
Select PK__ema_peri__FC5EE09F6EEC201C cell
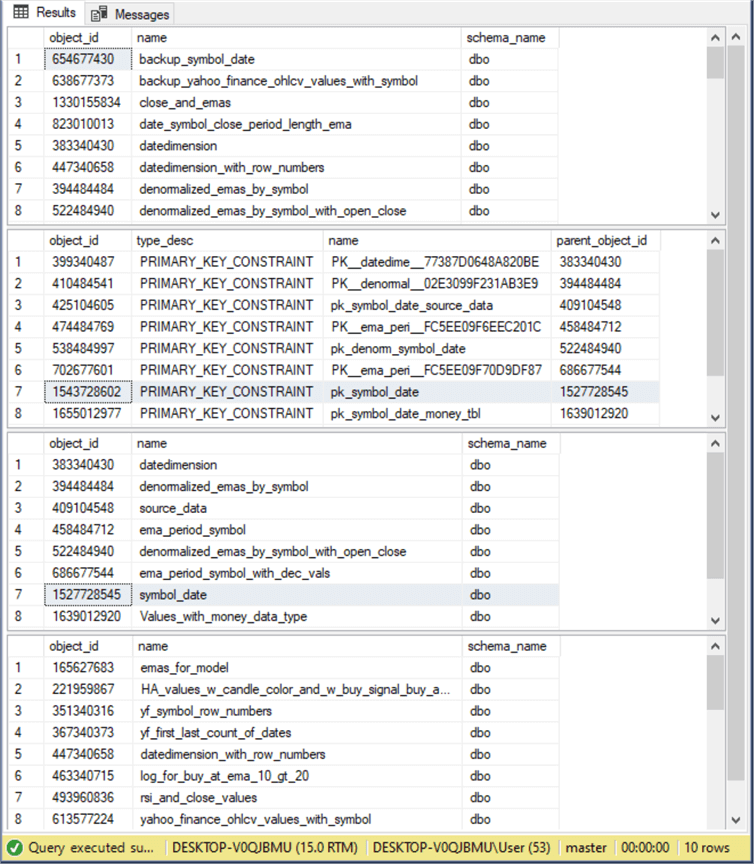[437, 327]
